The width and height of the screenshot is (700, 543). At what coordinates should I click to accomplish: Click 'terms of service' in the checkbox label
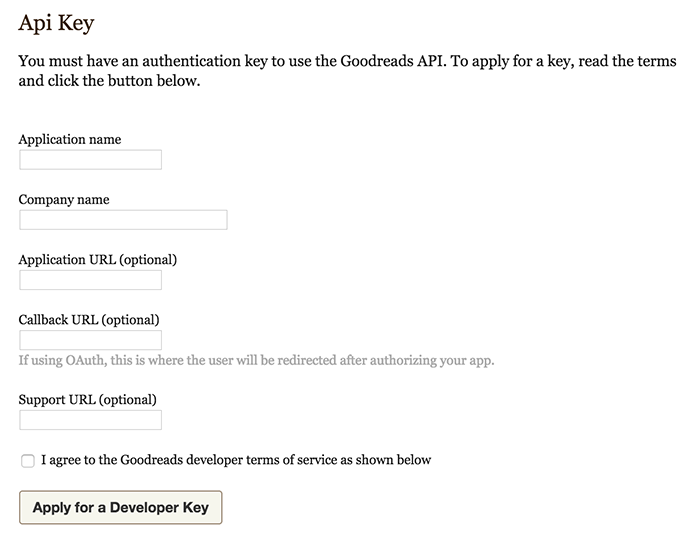pyautogui.click(x=292, y=460)
